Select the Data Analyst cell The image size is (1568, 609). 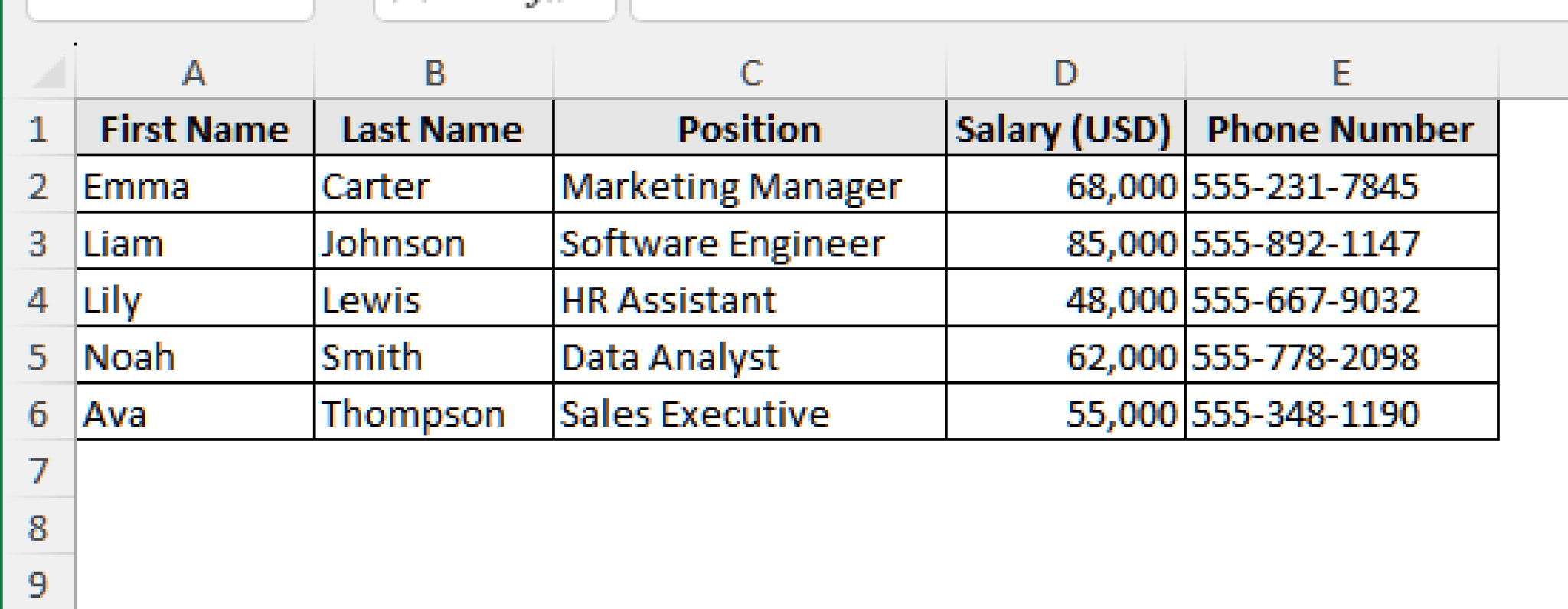point(750,356)
